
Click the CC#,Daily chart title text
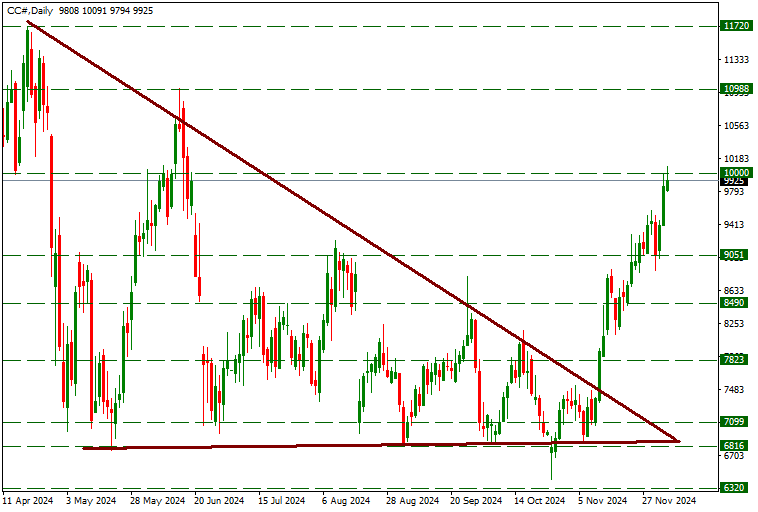tap(30, 11)
